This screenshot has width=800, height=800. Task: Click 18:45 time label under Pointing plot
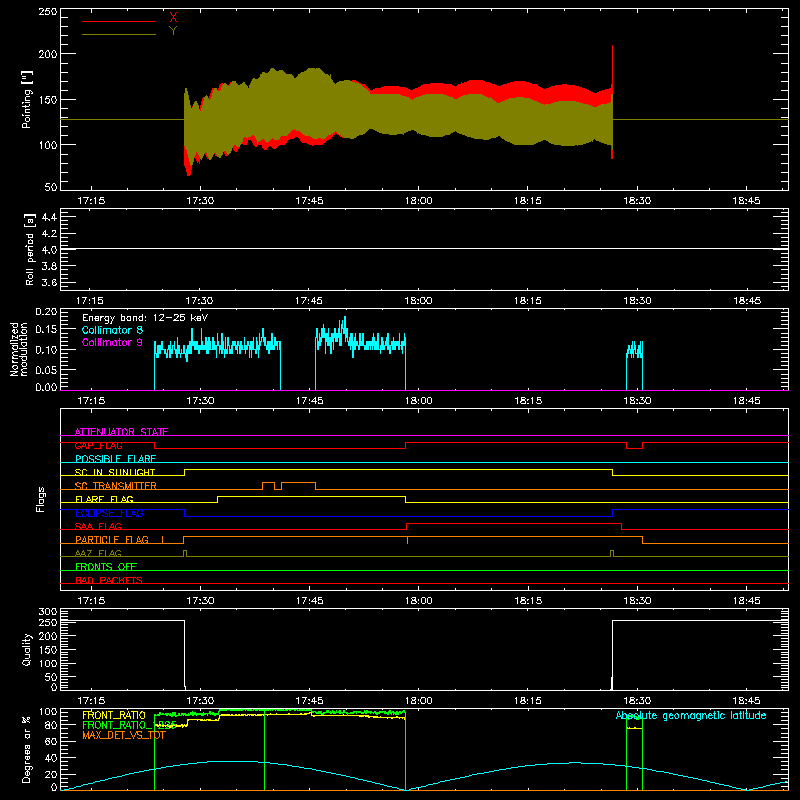click(746, 201)
